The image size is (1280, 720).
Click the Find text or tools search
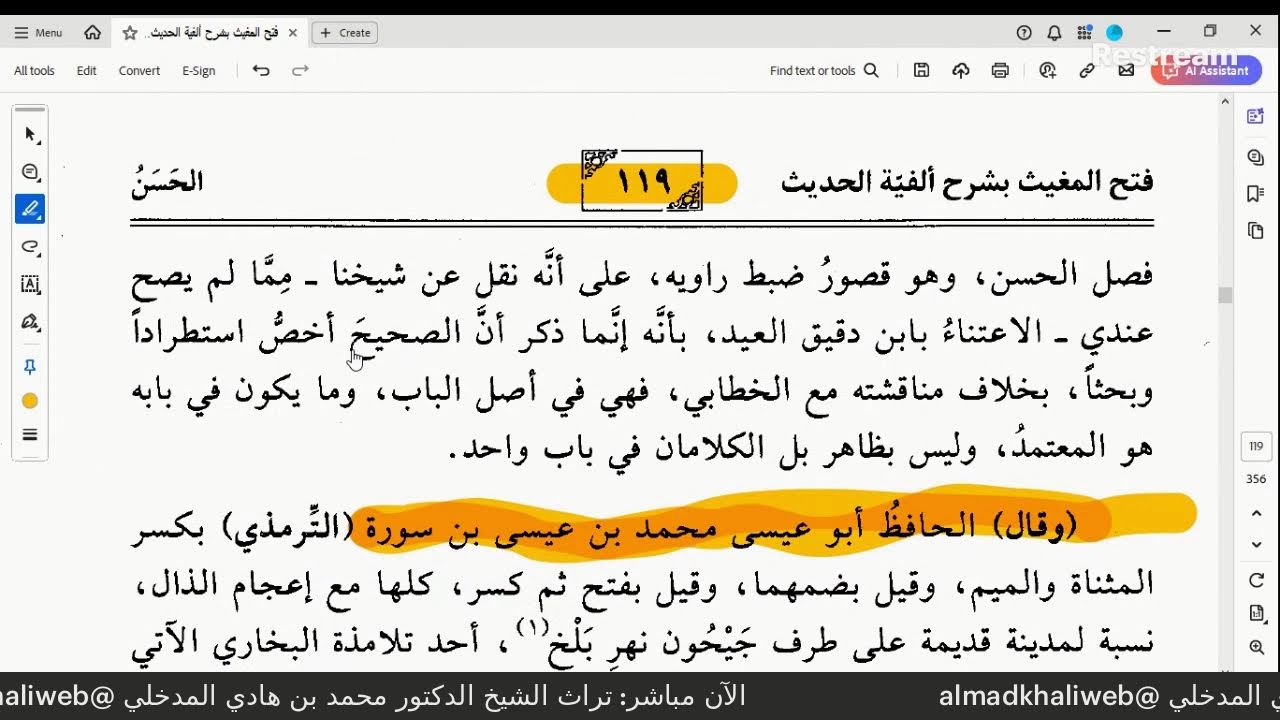(x=824, y=71)
